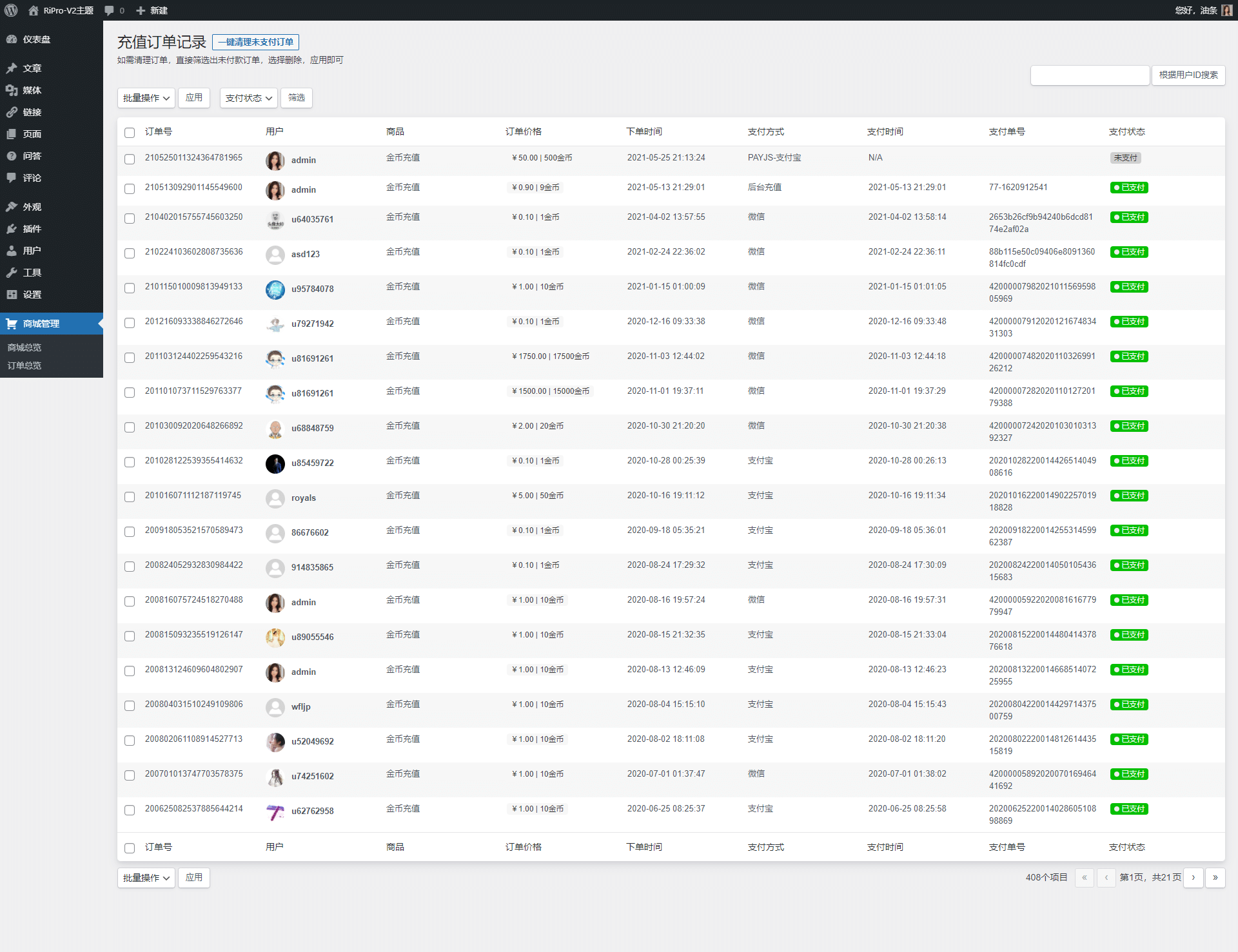Toggle select-all checkbox in table header
Image resolution: width=1238 pixels, height=952 pixels.
point(130,132)
